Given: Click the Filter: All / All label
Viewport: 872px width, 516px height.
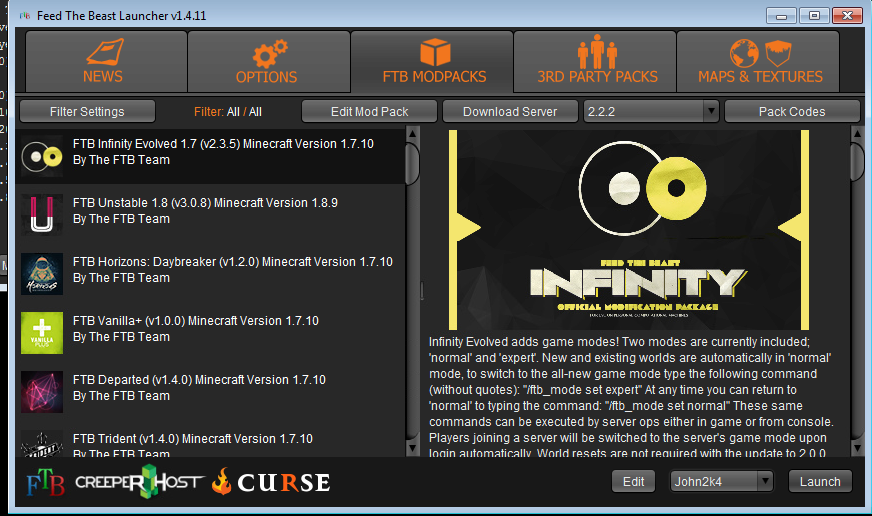Looking at the screenshot, I should pos(227,112).
